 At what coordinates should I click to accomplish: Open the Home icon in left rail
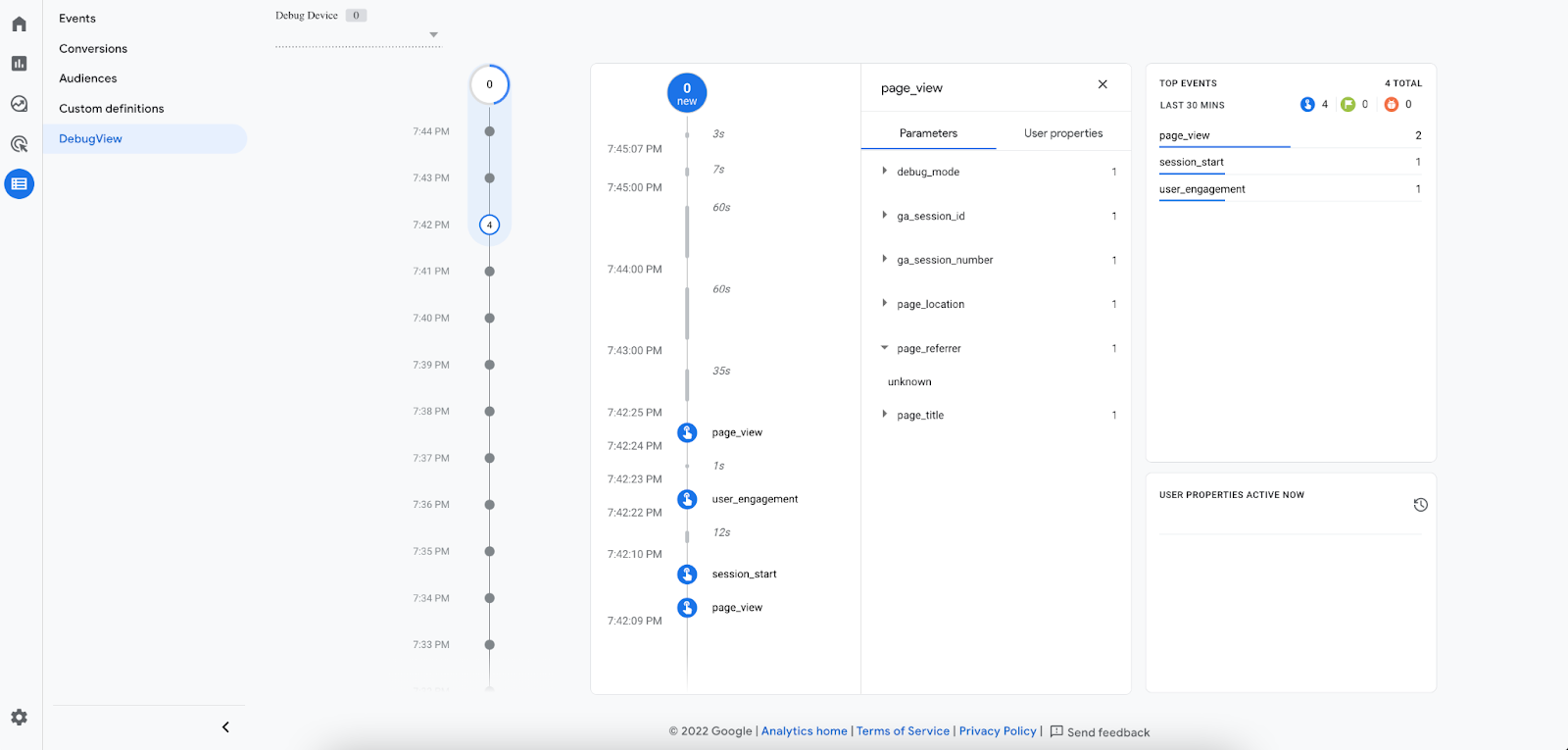pyautogui.click(x=19, y=24)
